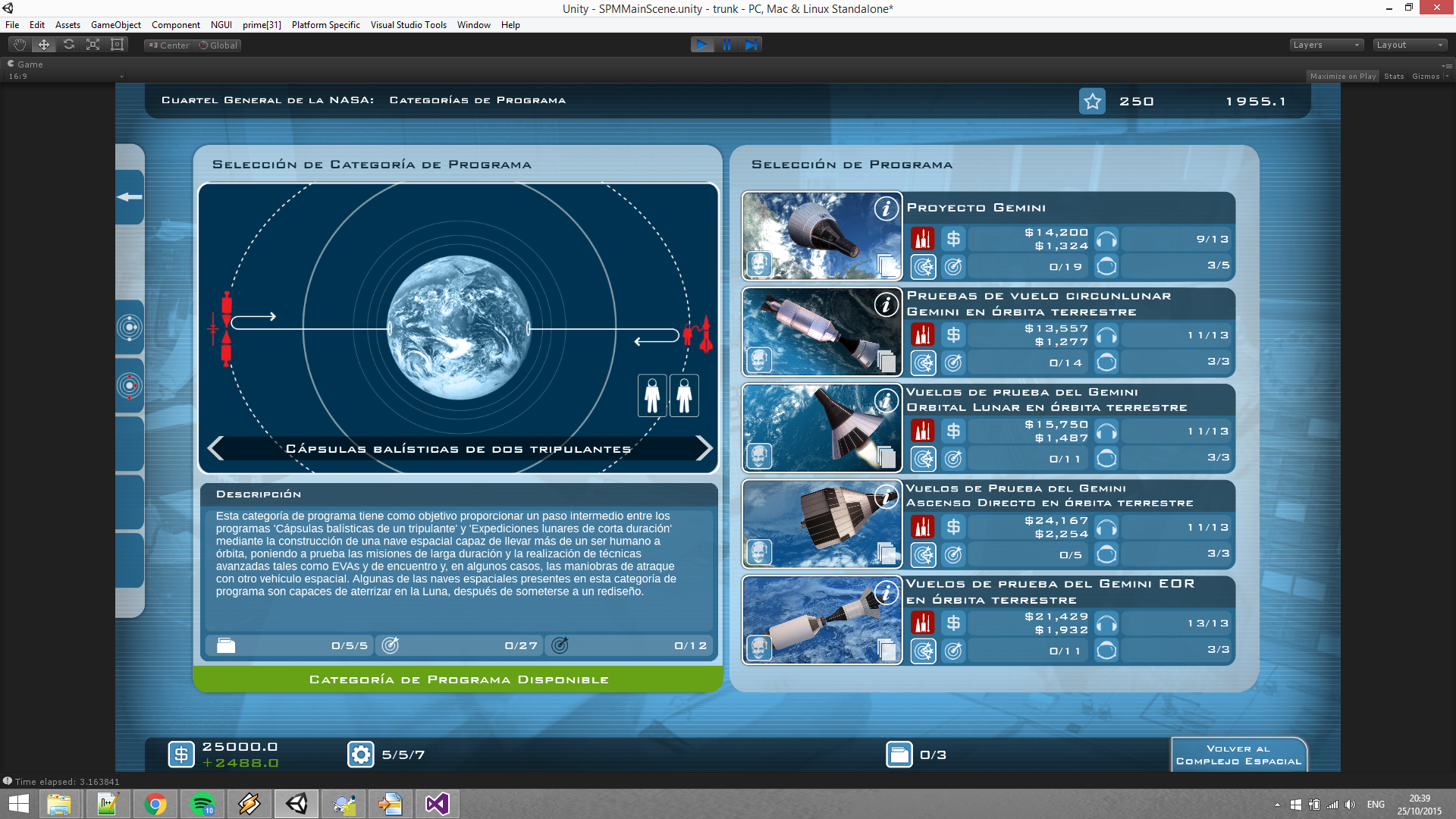The image size is (1456, 819).
Task: Click the dollar cost icon of Proyecto Gemini
Action: tap(953, 239)
